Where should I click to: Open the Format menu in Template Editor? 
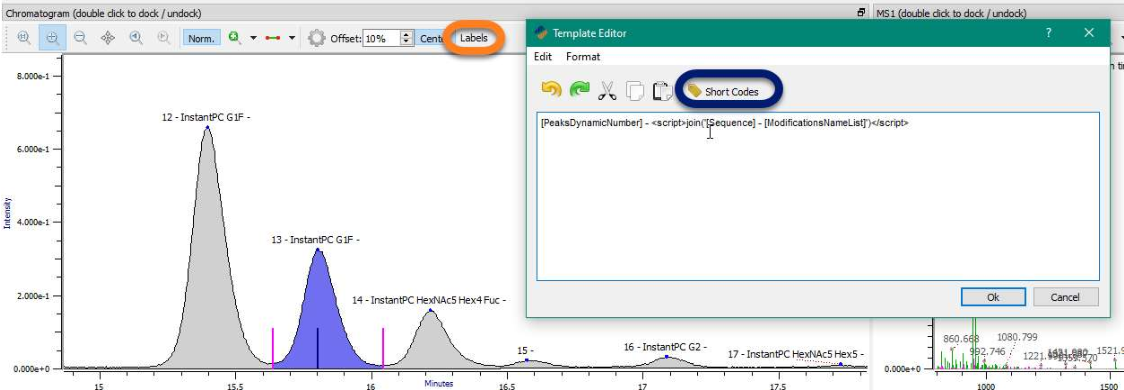[583, 57]
